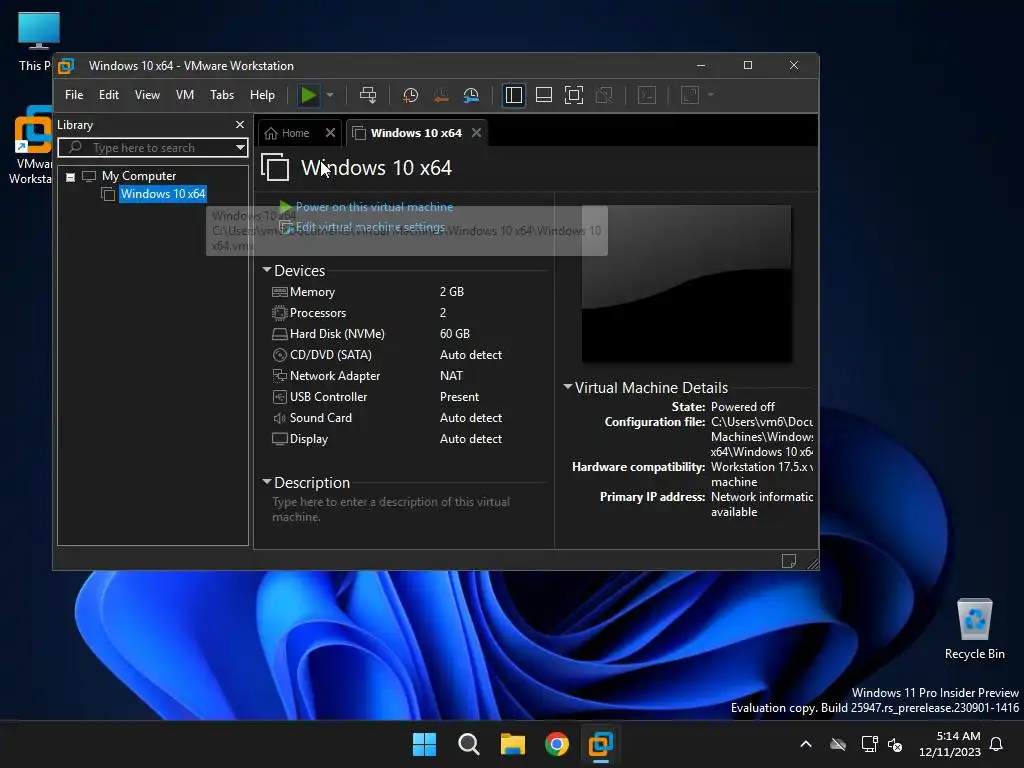This screenshot has width=1024, height=768.
Task: Click the Unity mode toolbar icon
Action: (x=604, y=95)
